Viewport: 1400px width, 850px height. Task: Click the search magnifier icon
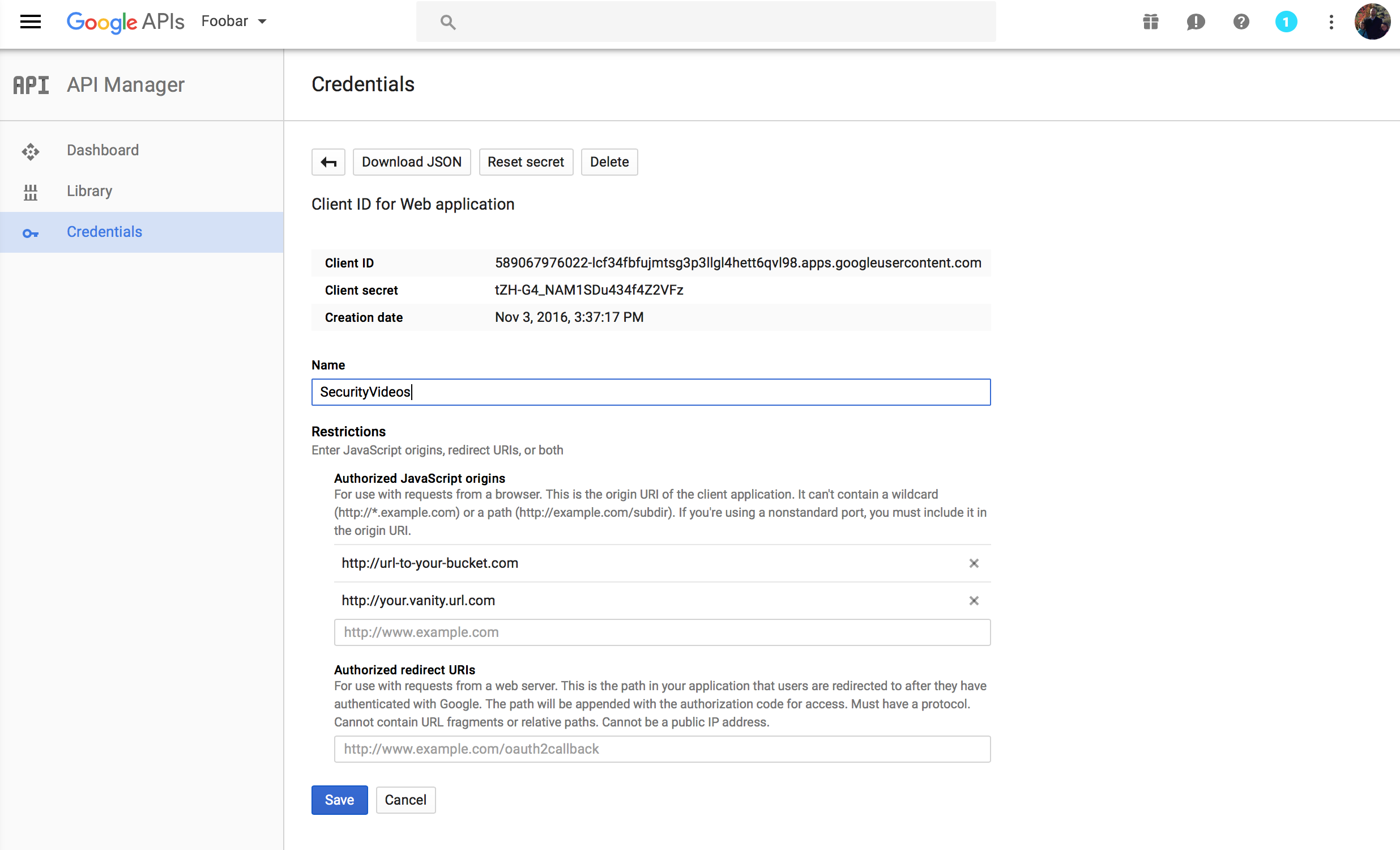click(448, 22)
